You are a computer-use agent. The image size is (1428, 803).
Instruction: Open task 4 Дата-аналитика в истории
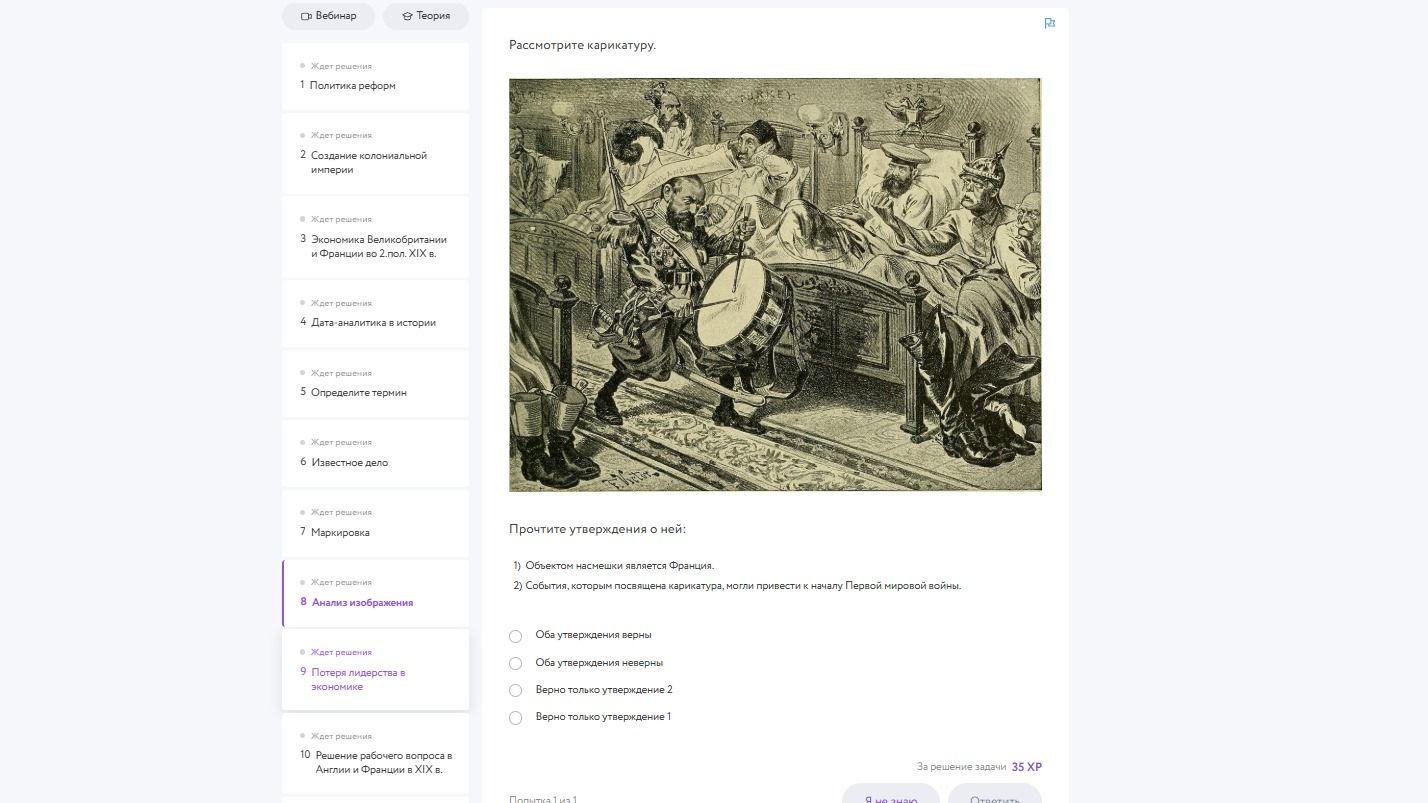coord(375,314)
